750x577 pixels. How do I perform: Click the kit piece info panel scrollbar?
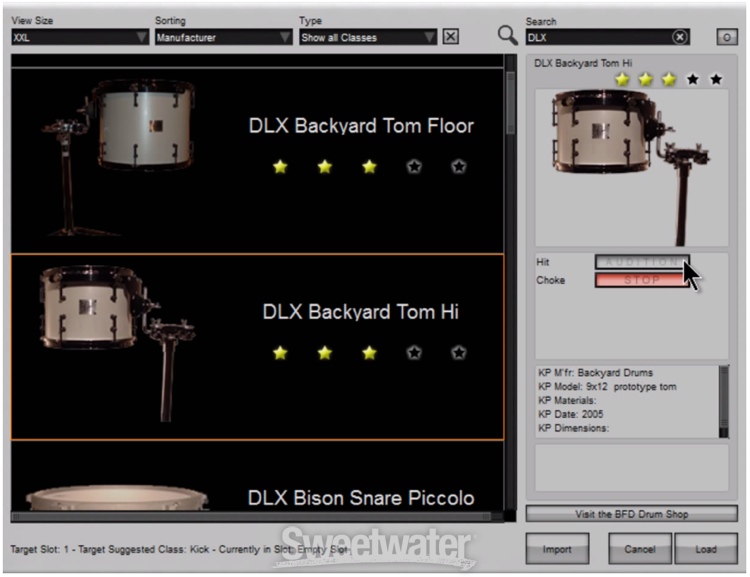click(724, 400)
